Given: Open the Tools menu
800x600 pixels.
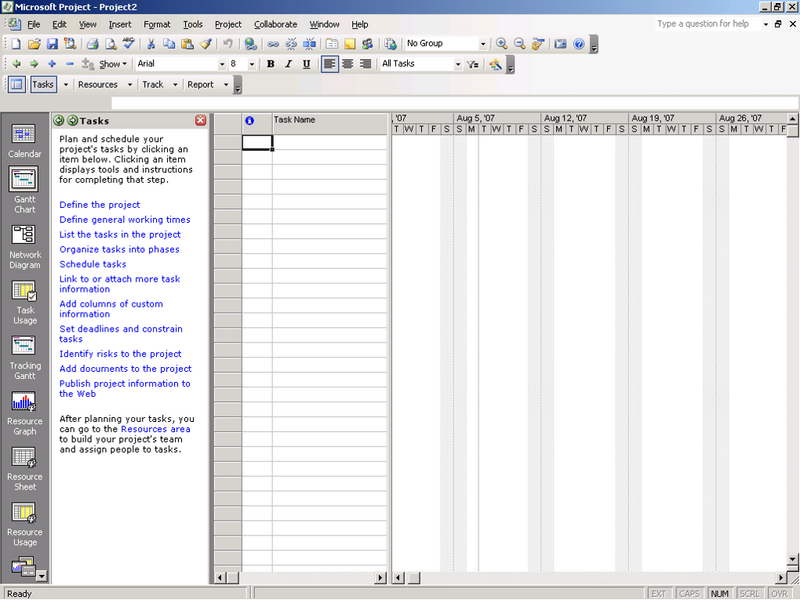Looking at the screenshot, I should [x=193, y=24].
